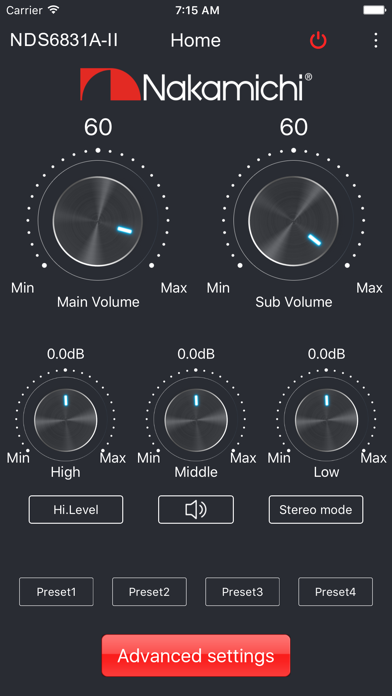Tap the red power icon

coord(318,41)
